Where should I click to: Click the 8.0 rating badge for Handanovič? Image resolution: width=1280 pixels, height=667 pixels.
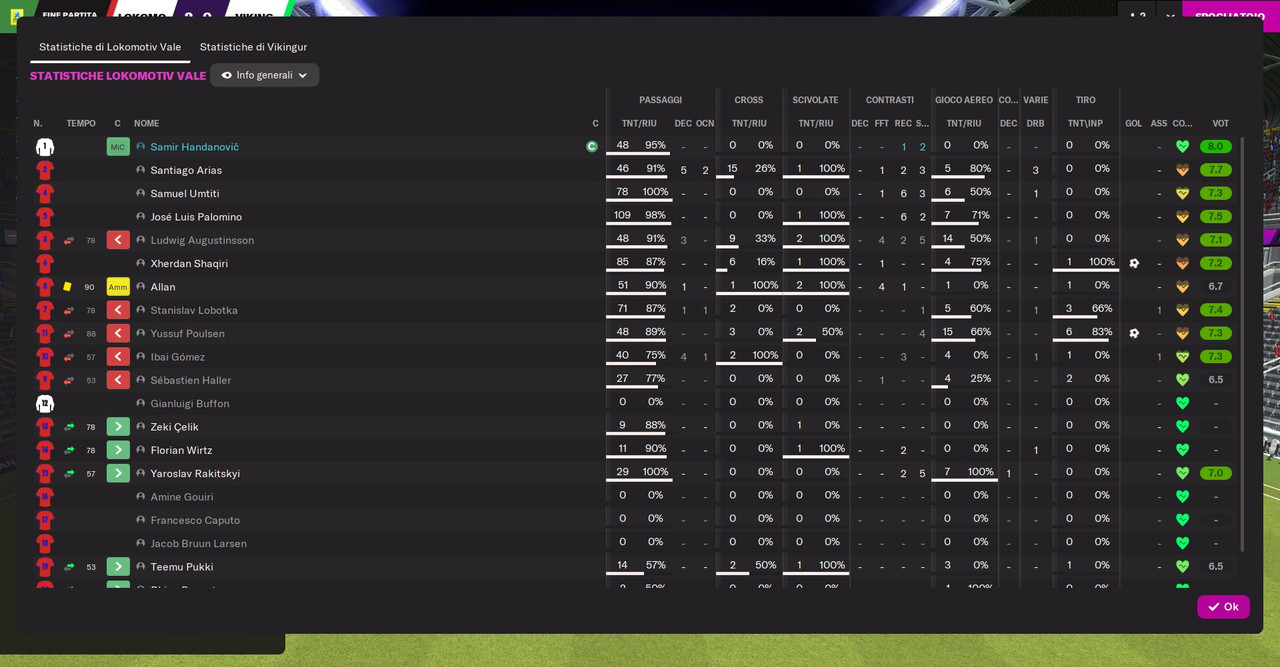(x=1216, y=147)
